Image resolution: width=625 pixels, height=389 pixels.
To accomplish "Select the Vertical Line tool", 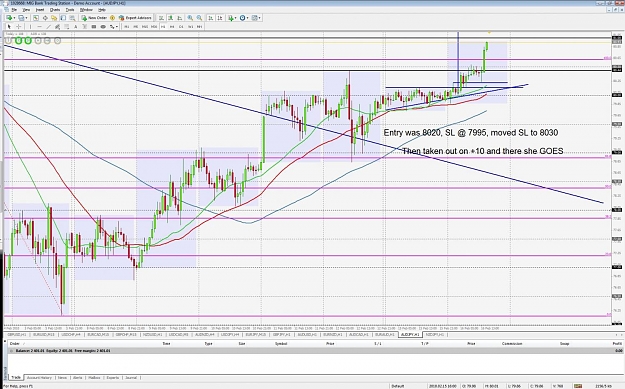I will [30, 27].
